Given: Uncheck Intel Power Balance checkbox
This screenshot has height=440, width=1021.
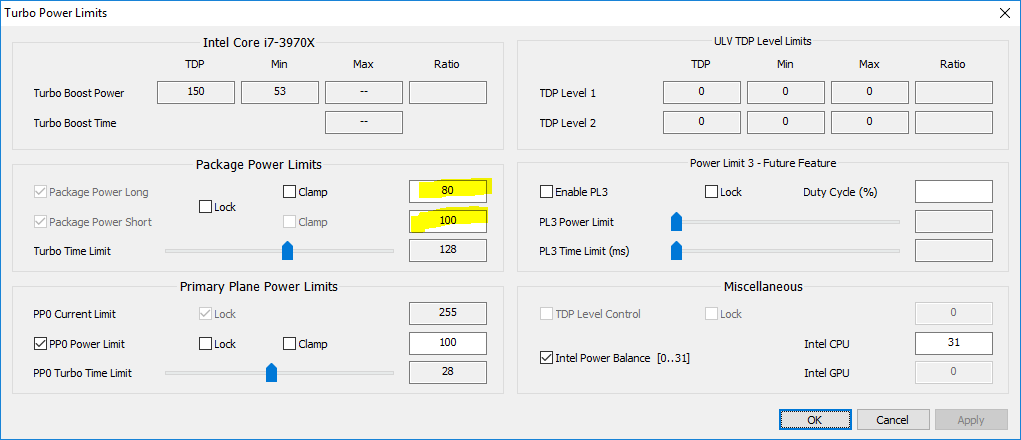Looking at the screenshot, I should point(546,358).
